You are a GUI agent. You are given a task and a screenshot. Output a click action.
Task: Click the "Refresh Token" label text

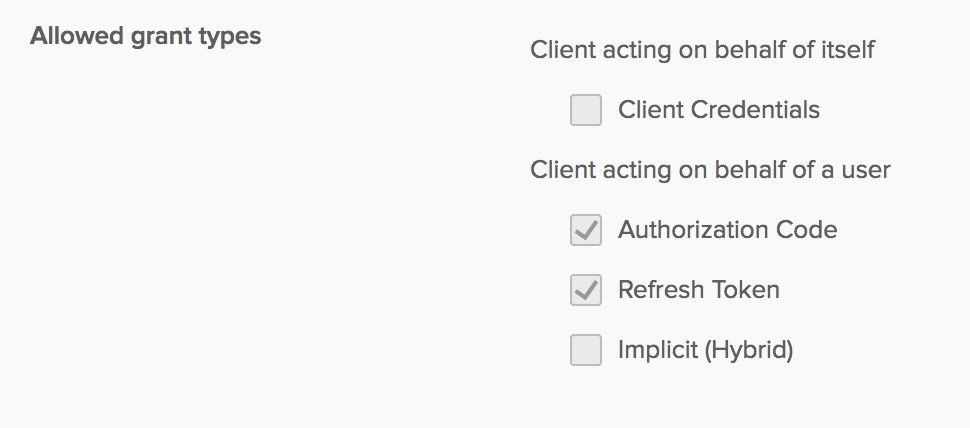(x=698, y=290)
